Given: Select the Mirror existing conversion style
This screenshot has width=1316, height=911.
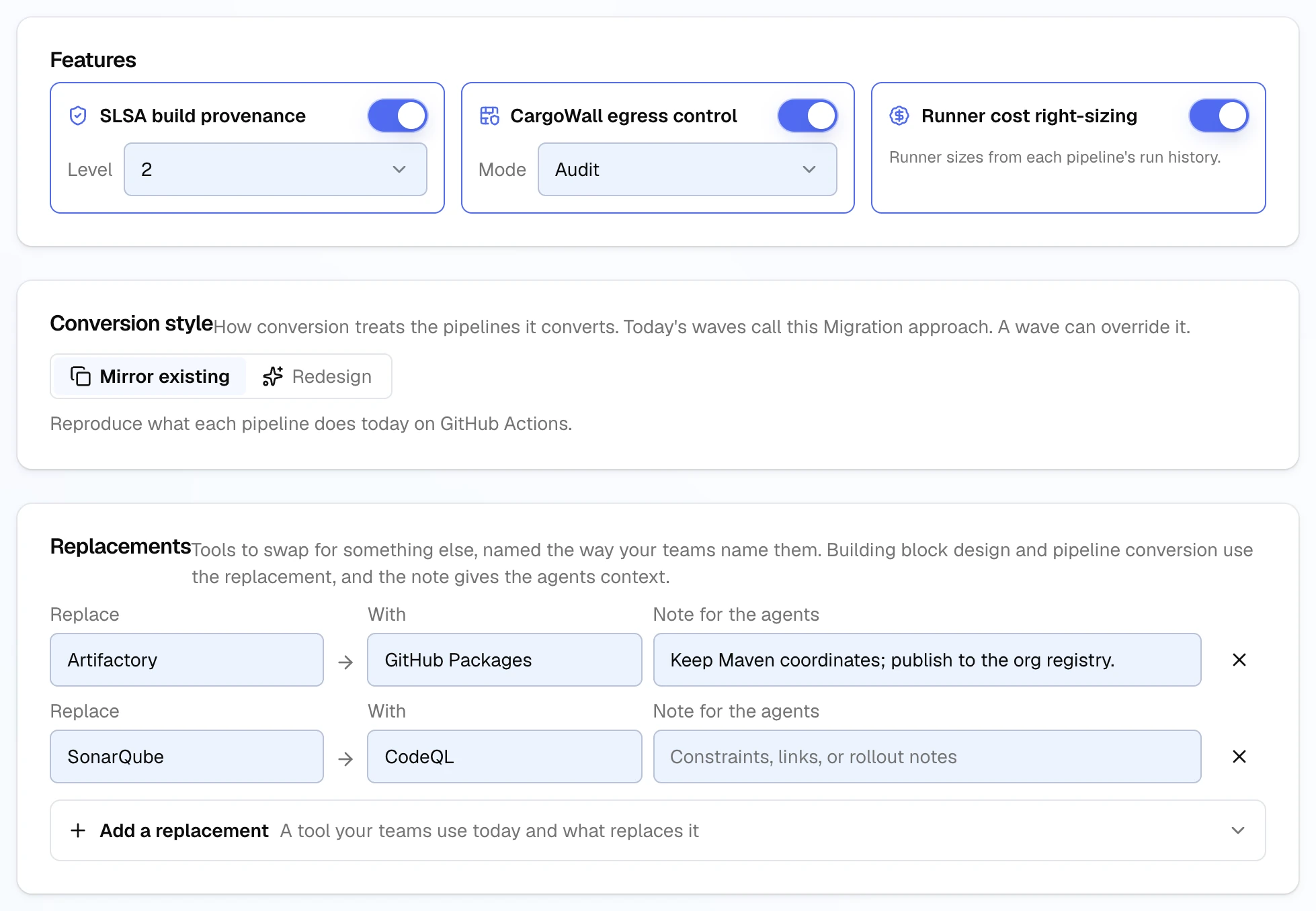Looking at the screenshot, I should click(150, 376).
